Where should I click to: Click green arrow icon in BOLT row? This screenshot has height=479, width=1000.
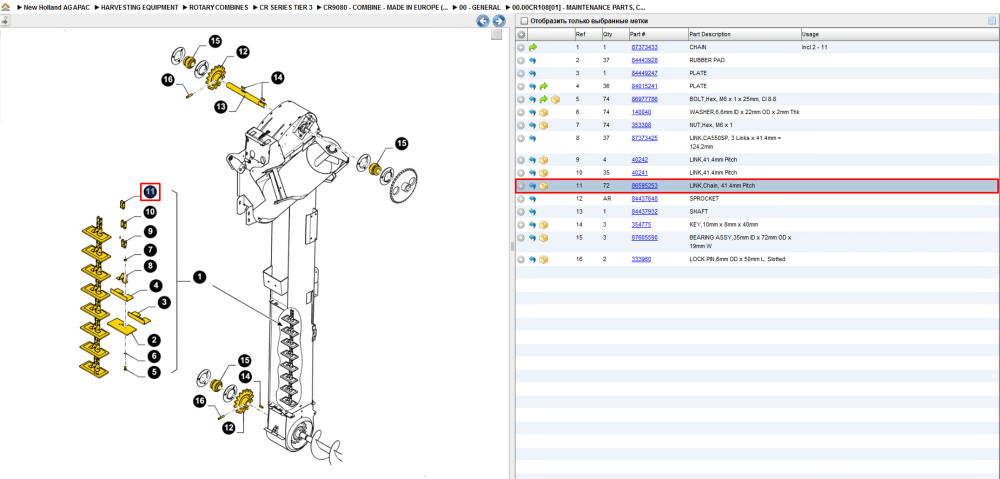[x=544, y=99]
